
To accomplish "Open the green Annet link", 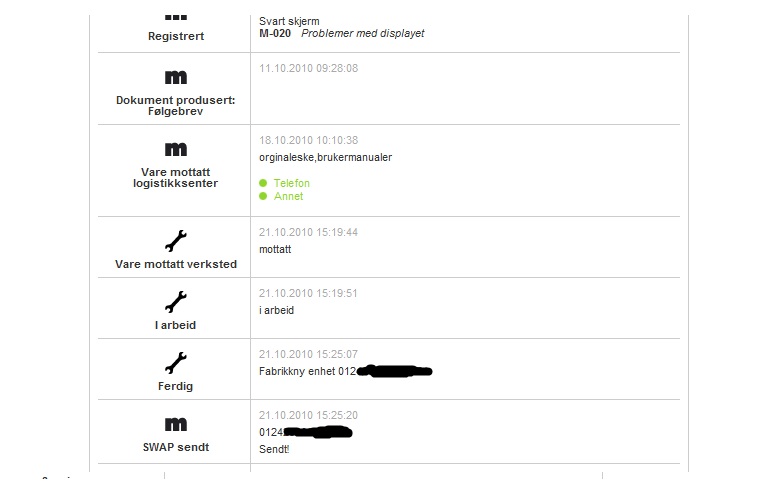I will (x=288, y=196).
